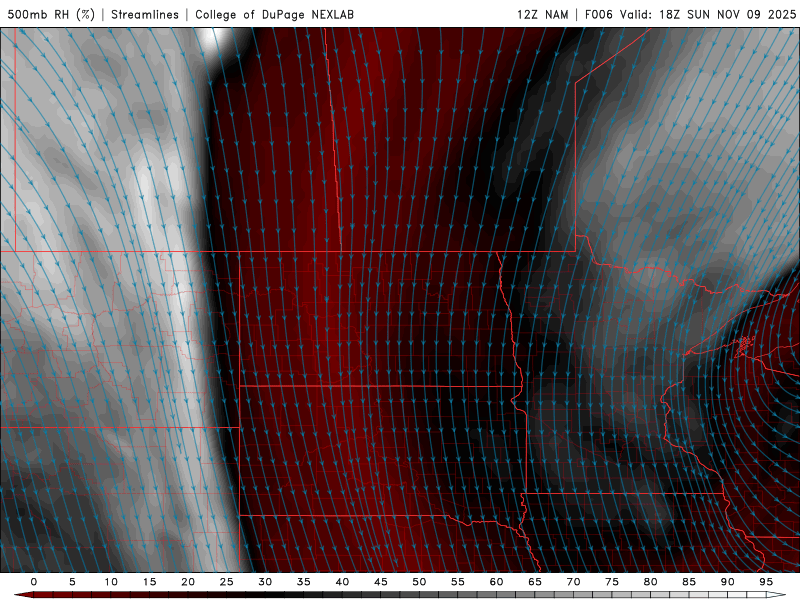Viewport: 800px width, 600px height.
Task: Click the 75 value on the color scale
Action: (612, 582)
